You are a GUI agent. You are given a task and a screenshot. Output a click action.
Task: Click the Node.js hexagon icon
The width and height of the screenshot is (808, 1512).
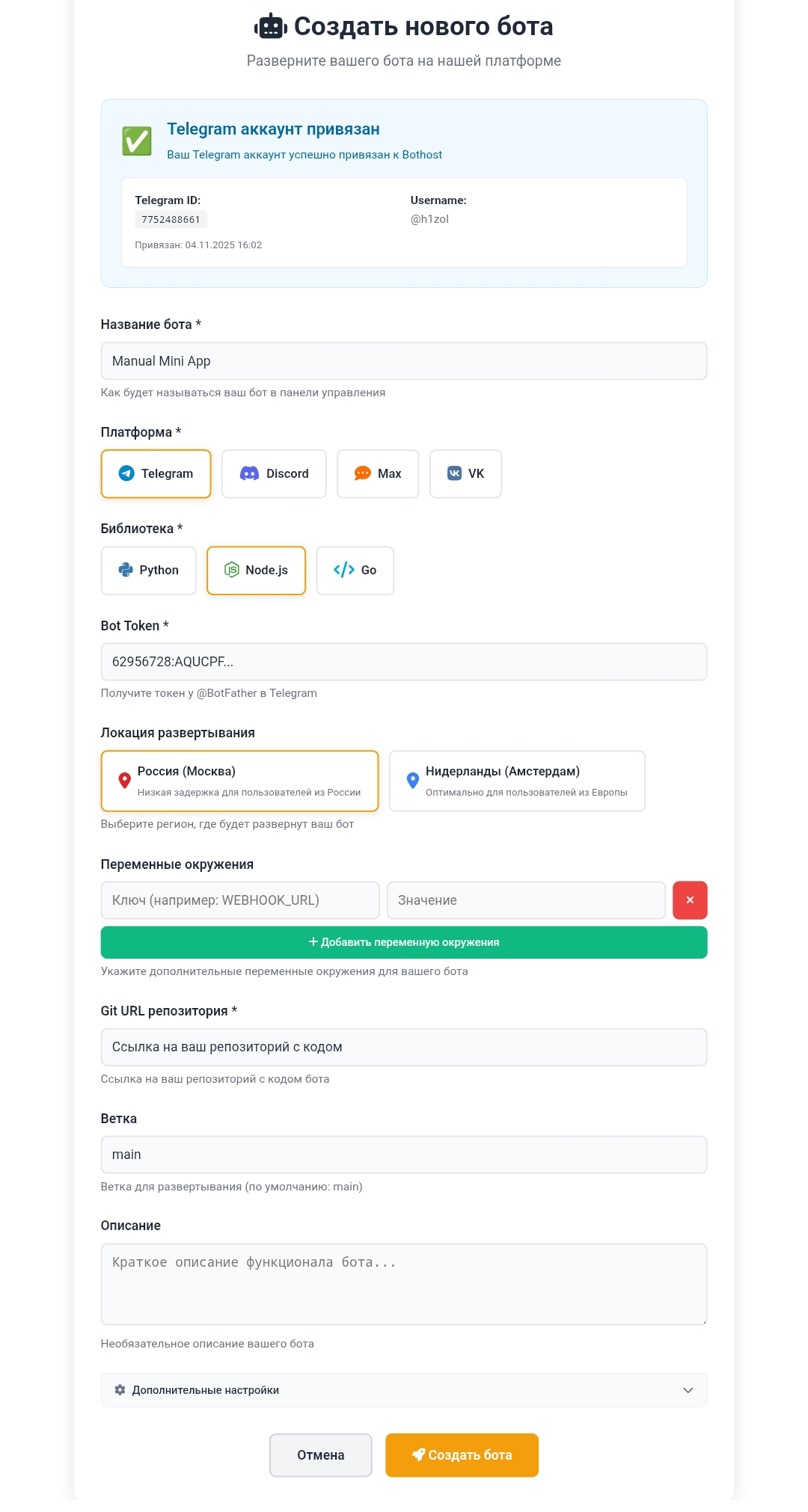232,570
